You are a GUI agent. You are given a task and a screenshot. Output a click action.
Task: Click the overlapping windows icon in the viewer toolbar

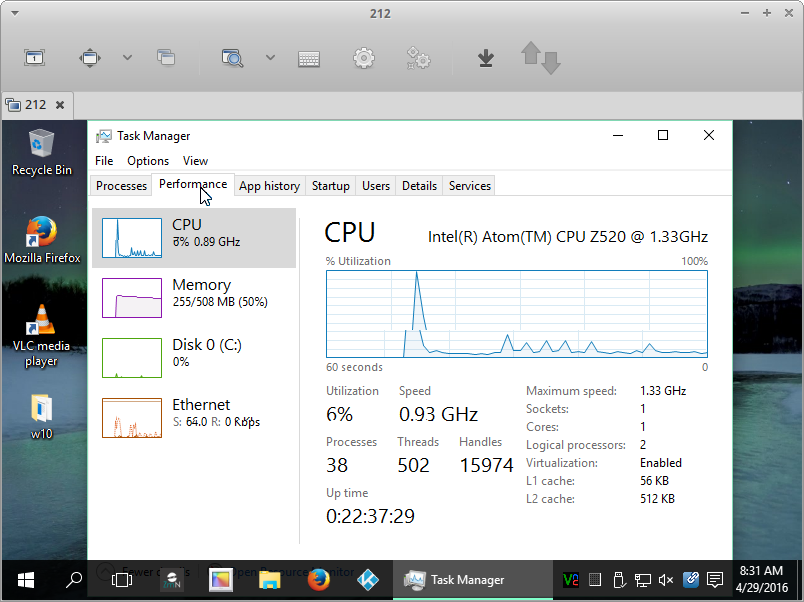[166, 57]
